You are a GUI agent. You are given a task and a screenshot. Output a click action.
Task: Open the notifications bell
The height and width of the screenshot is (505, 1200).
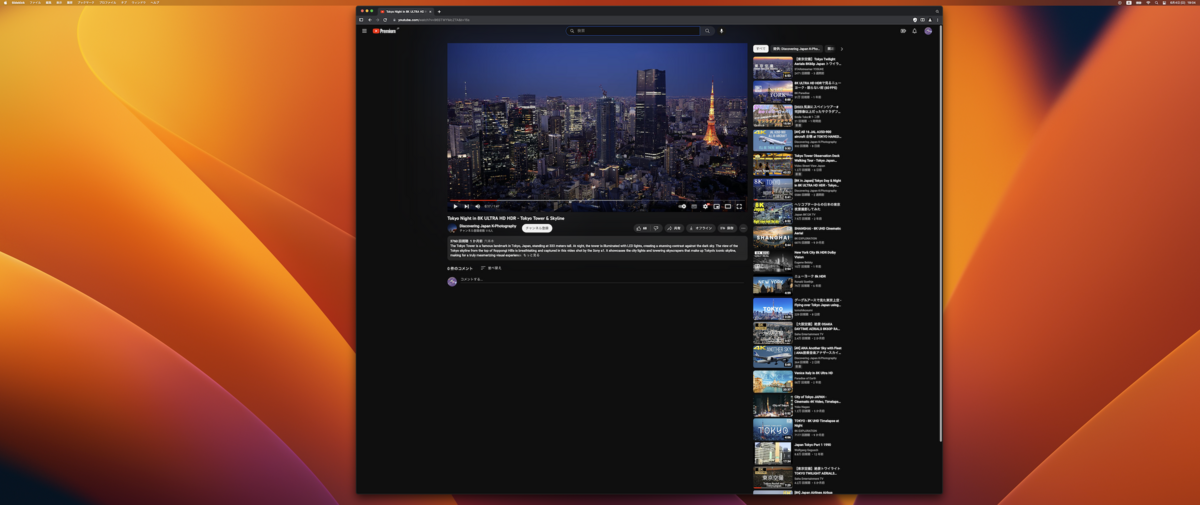[914, 31]
